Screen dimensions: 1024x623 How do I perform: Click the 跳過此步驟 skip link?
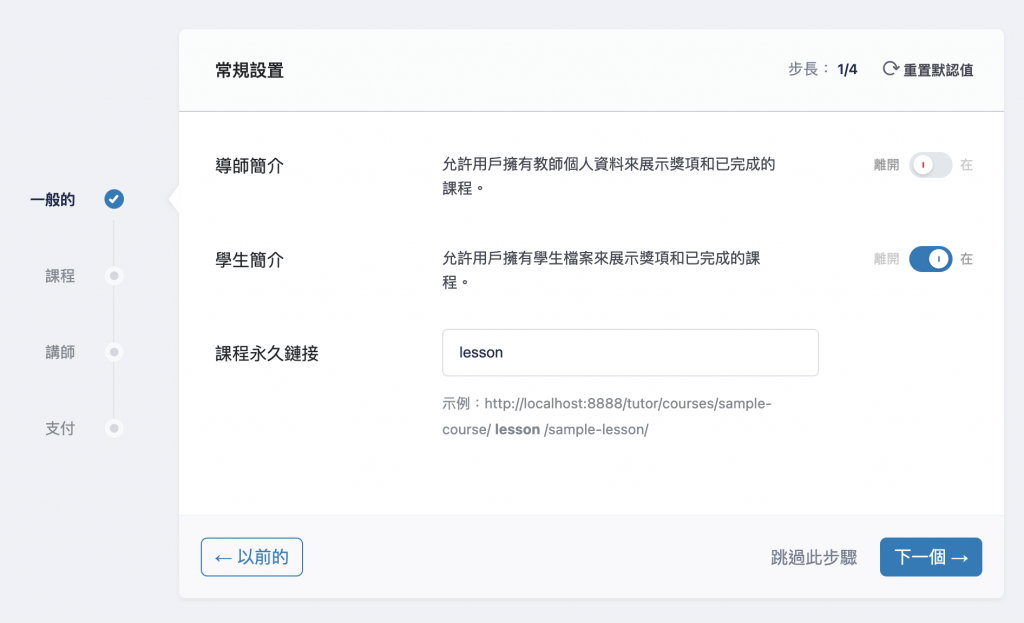814,557
